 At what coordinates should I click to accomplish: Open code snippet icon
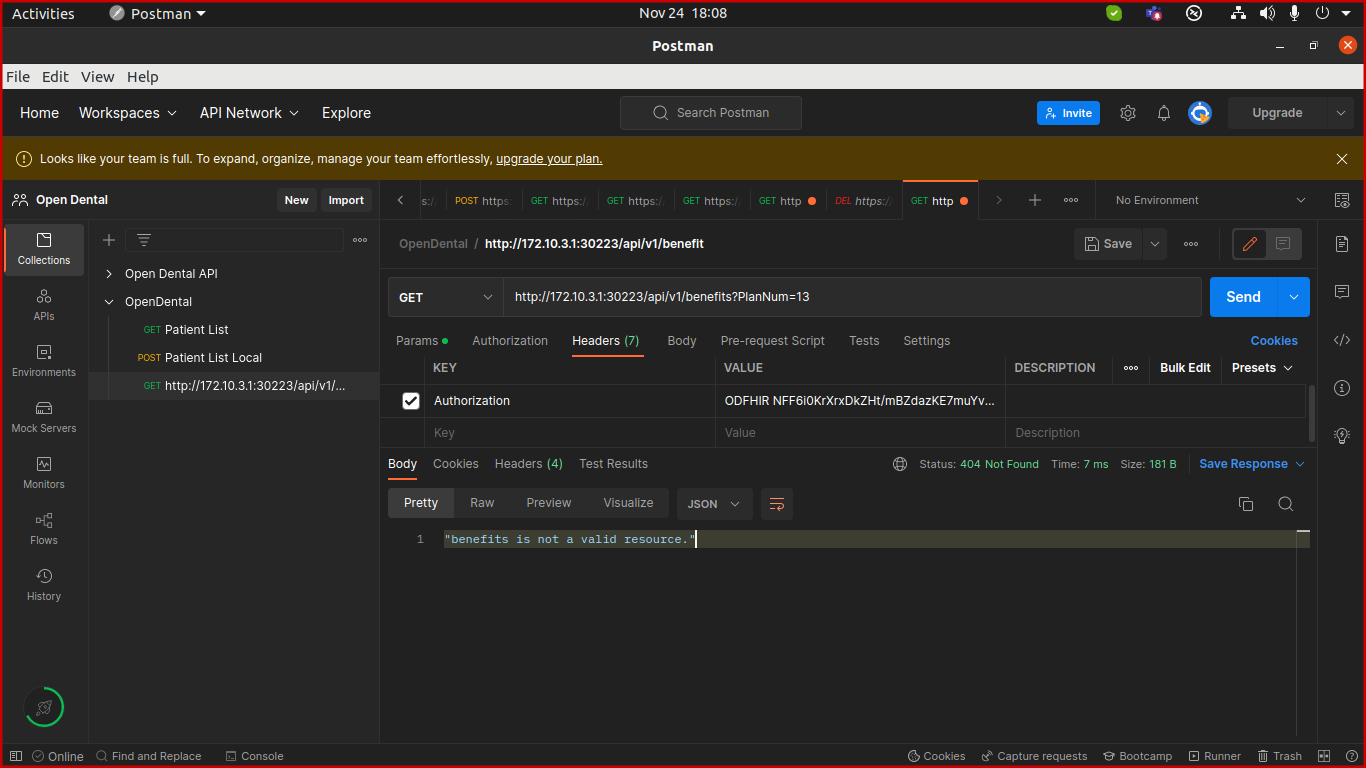click(x=1342, y=340)
